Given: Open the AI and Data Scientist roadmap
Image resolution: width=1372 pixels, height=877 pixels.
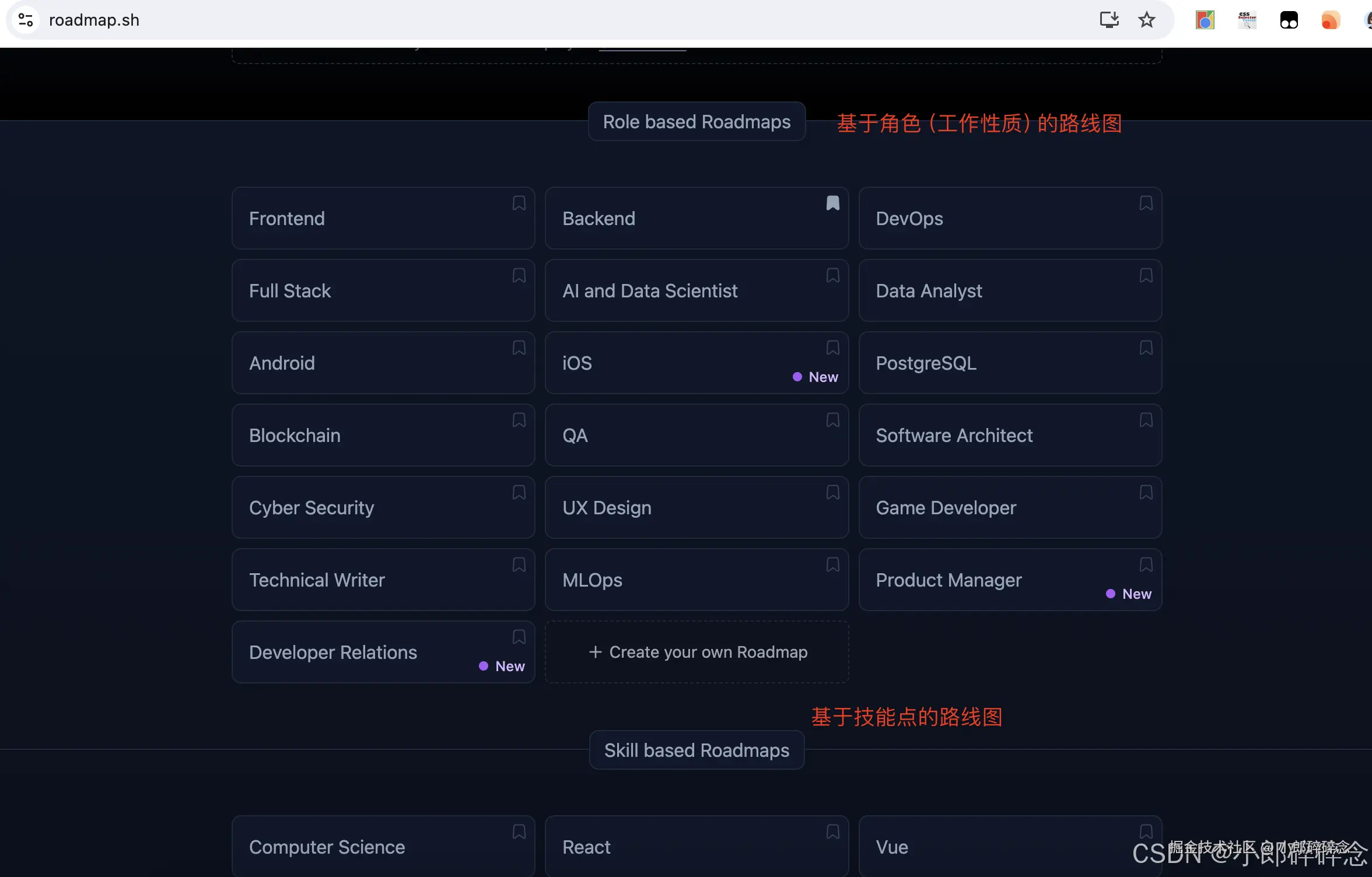Looking at the screenshot, I should coord(650,291).
